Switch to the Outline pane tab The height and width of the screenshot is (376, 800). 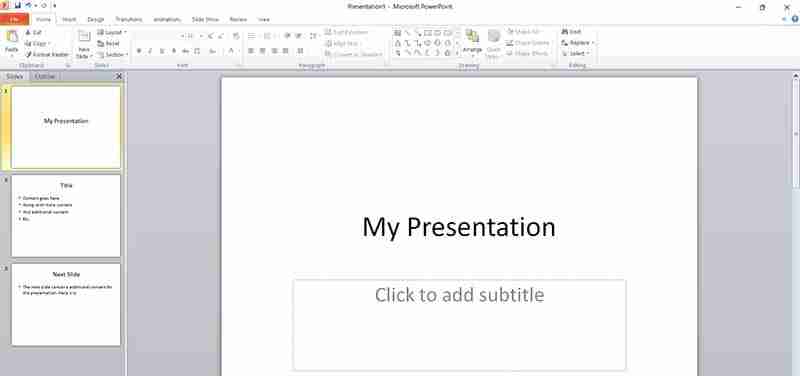pyautogui.click(x=45, y=76)
